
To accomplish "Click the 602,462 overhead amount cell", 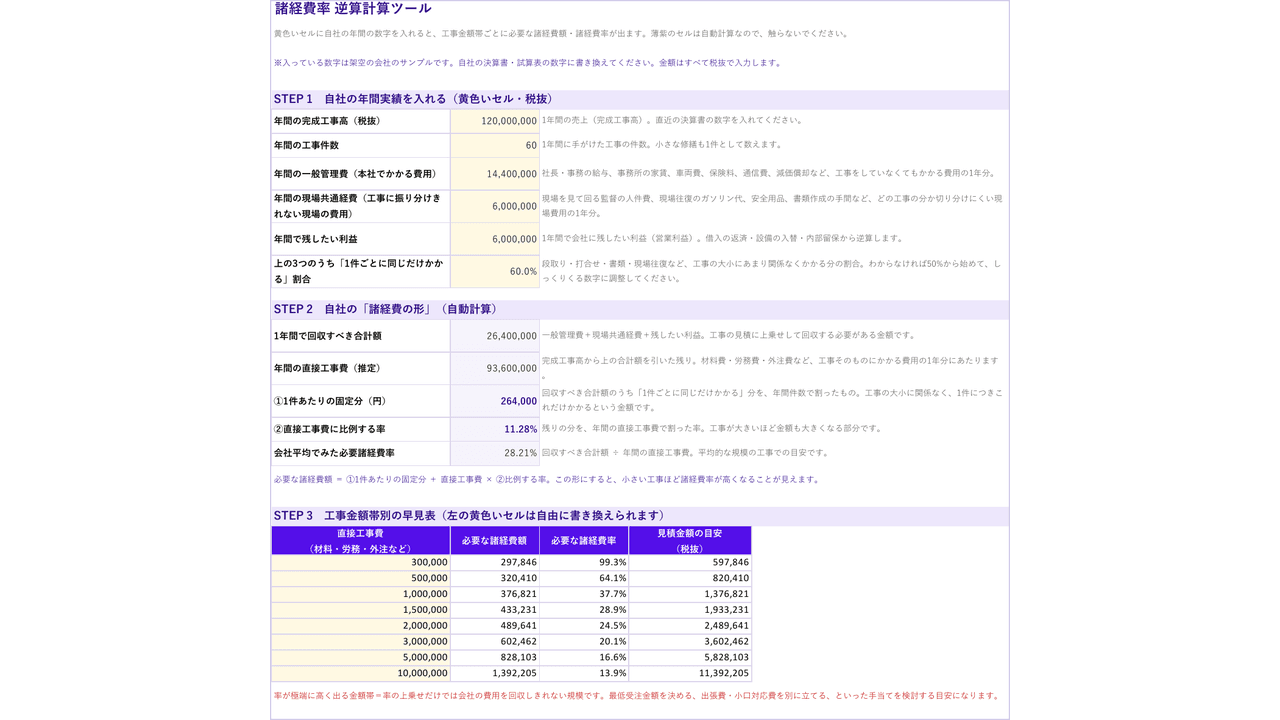I will click(x=495, y=642).
